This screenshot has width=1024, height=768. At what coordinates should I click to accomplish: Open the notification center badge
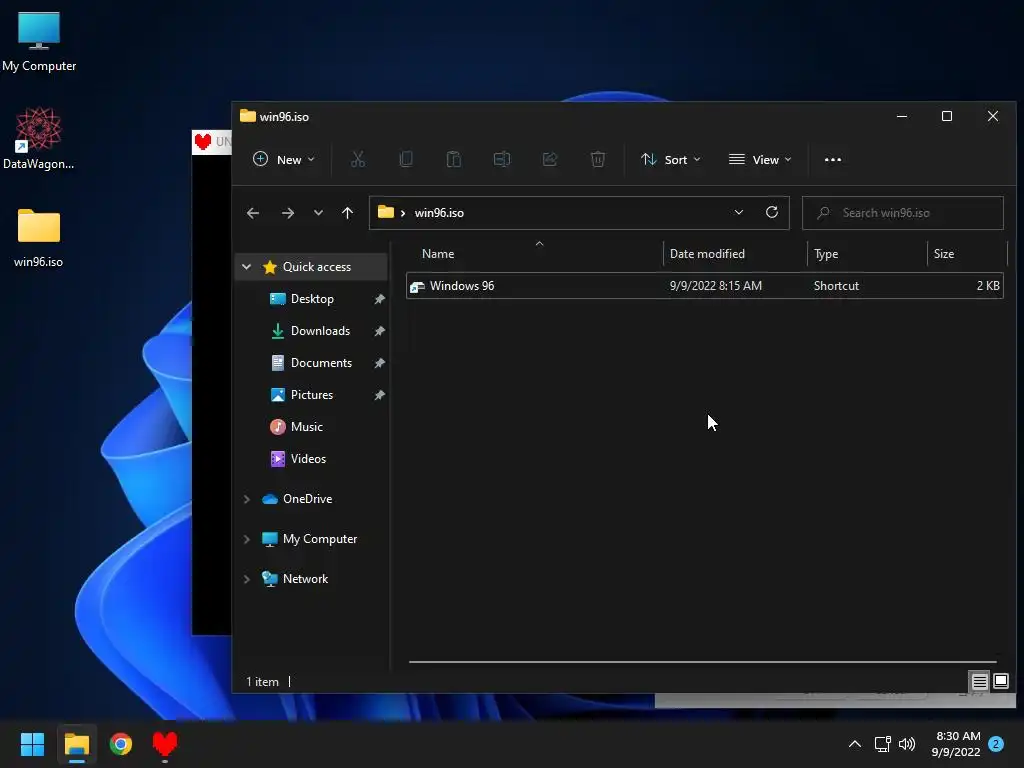click(x=996, y=744)
